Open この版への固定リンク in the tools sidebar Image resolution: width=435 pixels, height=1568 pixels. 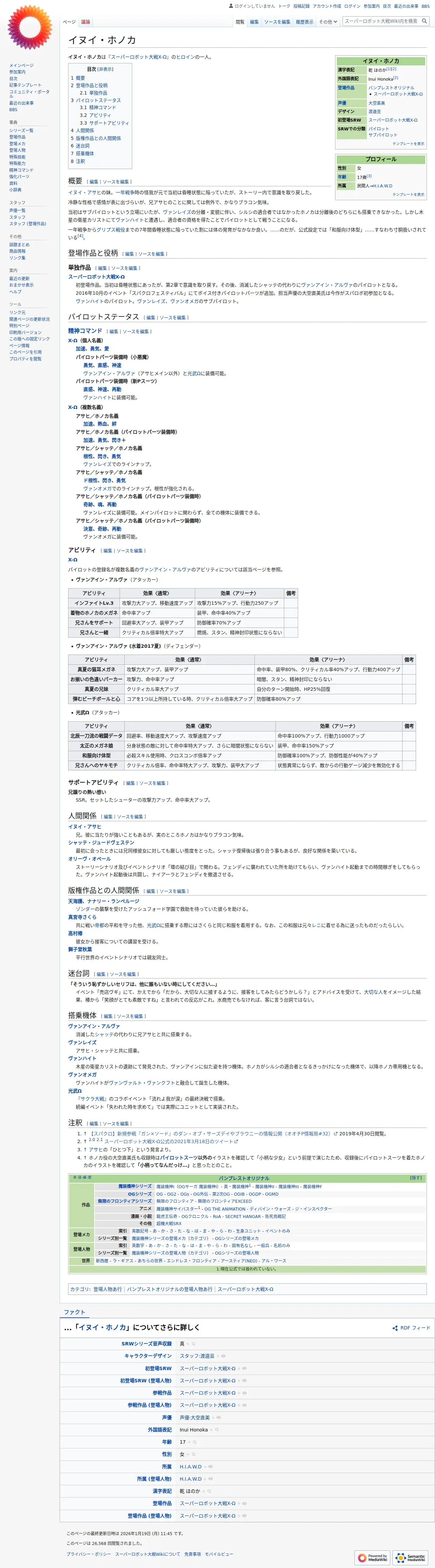[29, 339]
